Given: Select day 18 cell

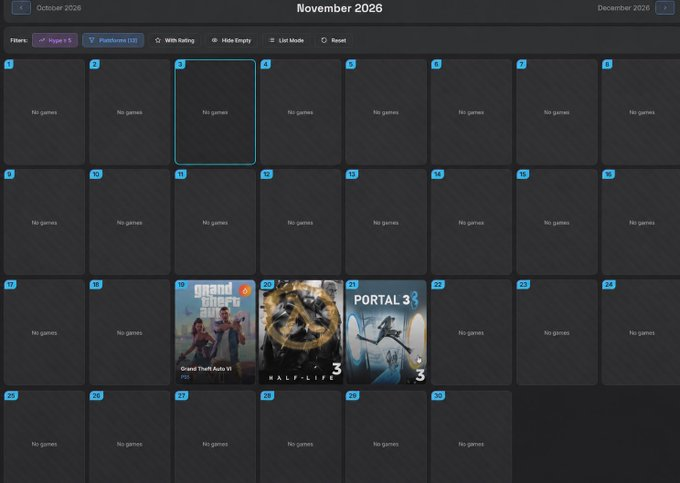Looking at the screenshot, I should 130,332.
